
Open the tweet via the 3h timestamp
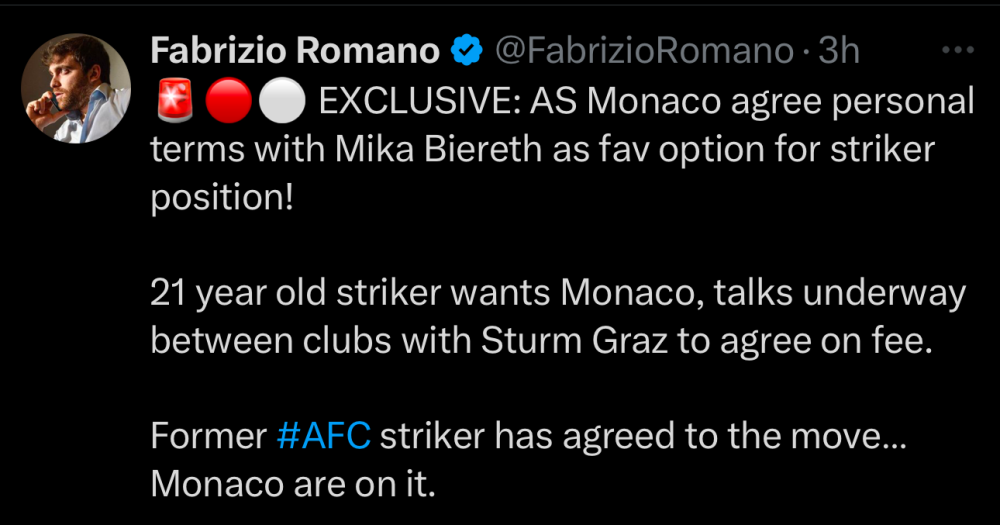tap(839, 50)
